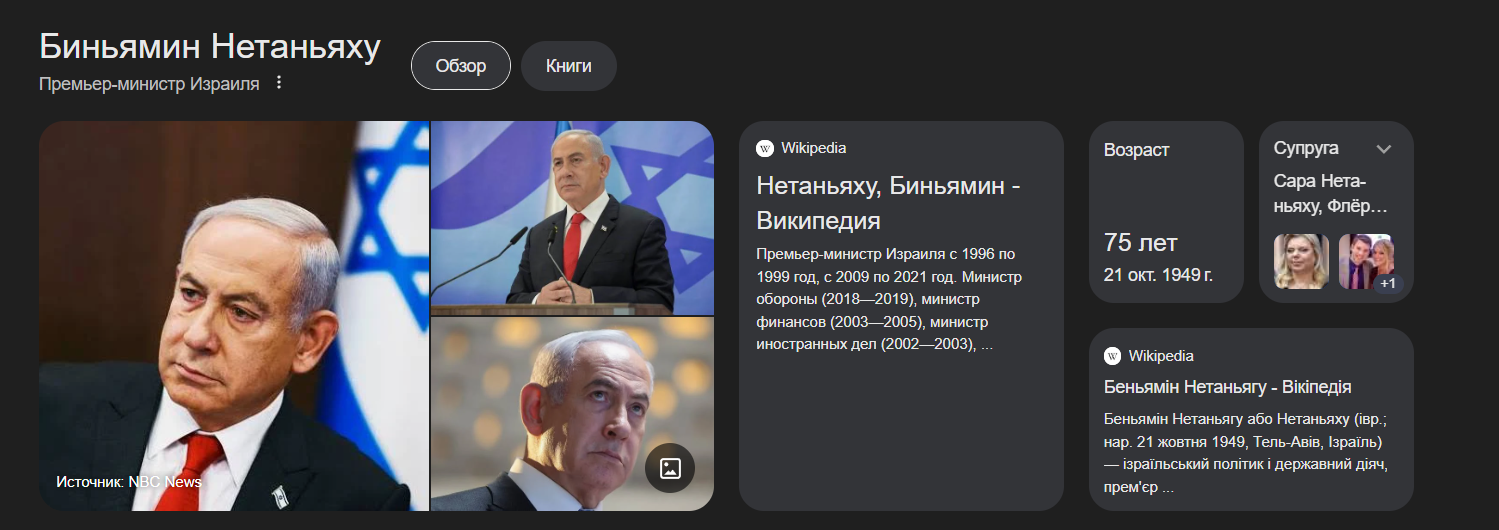Click the first spouse thumbnail photo
The image size is (1499, 530).
1301,262
